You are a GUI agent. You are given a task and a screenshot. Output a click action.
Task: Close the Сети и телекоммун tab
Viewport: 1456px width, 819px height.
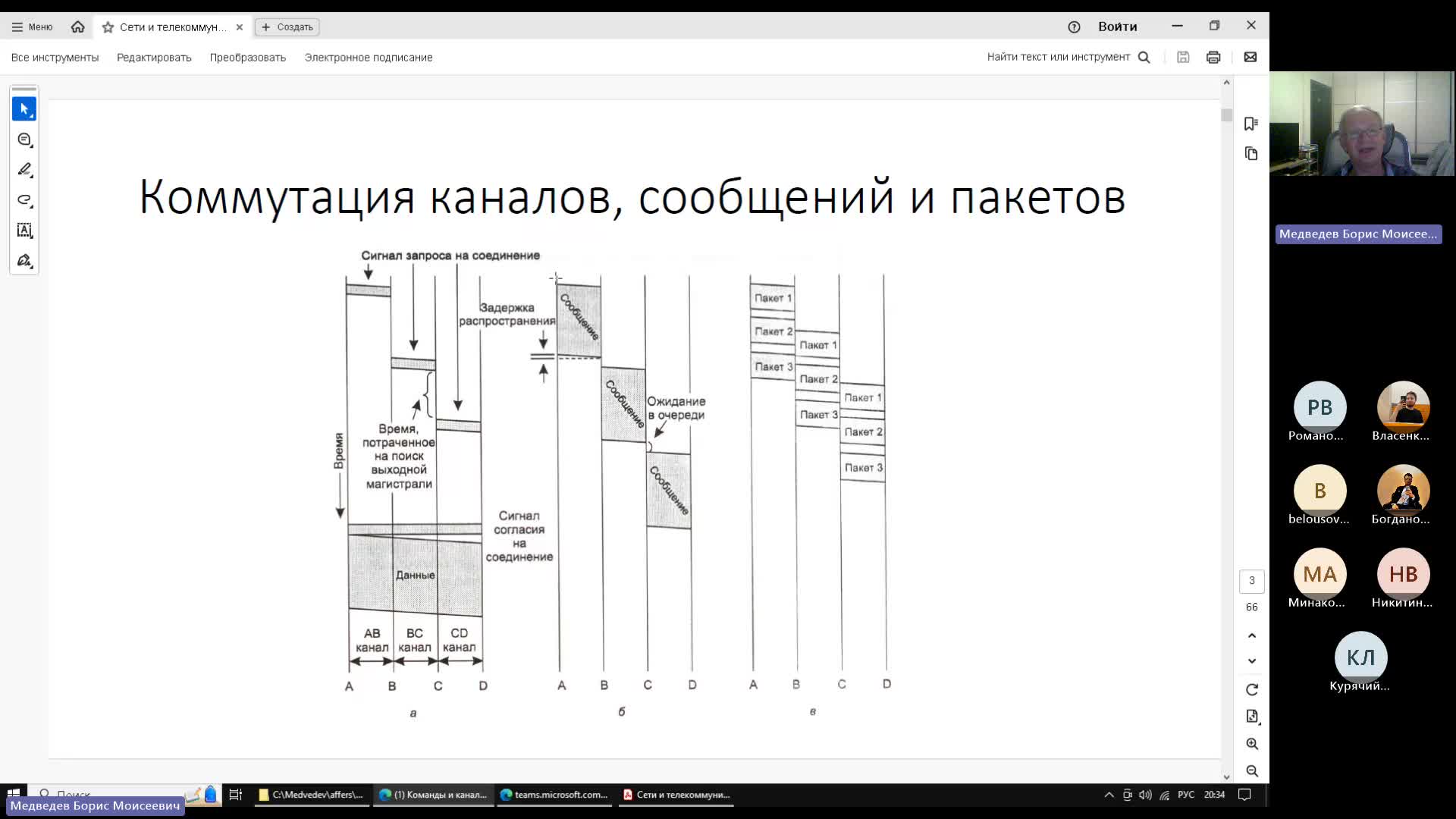pyautogui.click(x=239, y=27)
